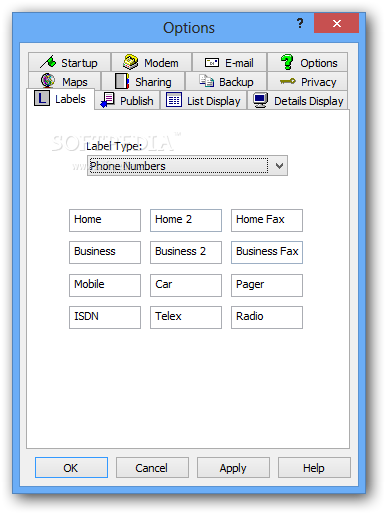Image resolution: width=386 pixels, height=514 pixels.
Task: Click the Home Fax label field
Action: pyautogui.click(x=267, y=220)
